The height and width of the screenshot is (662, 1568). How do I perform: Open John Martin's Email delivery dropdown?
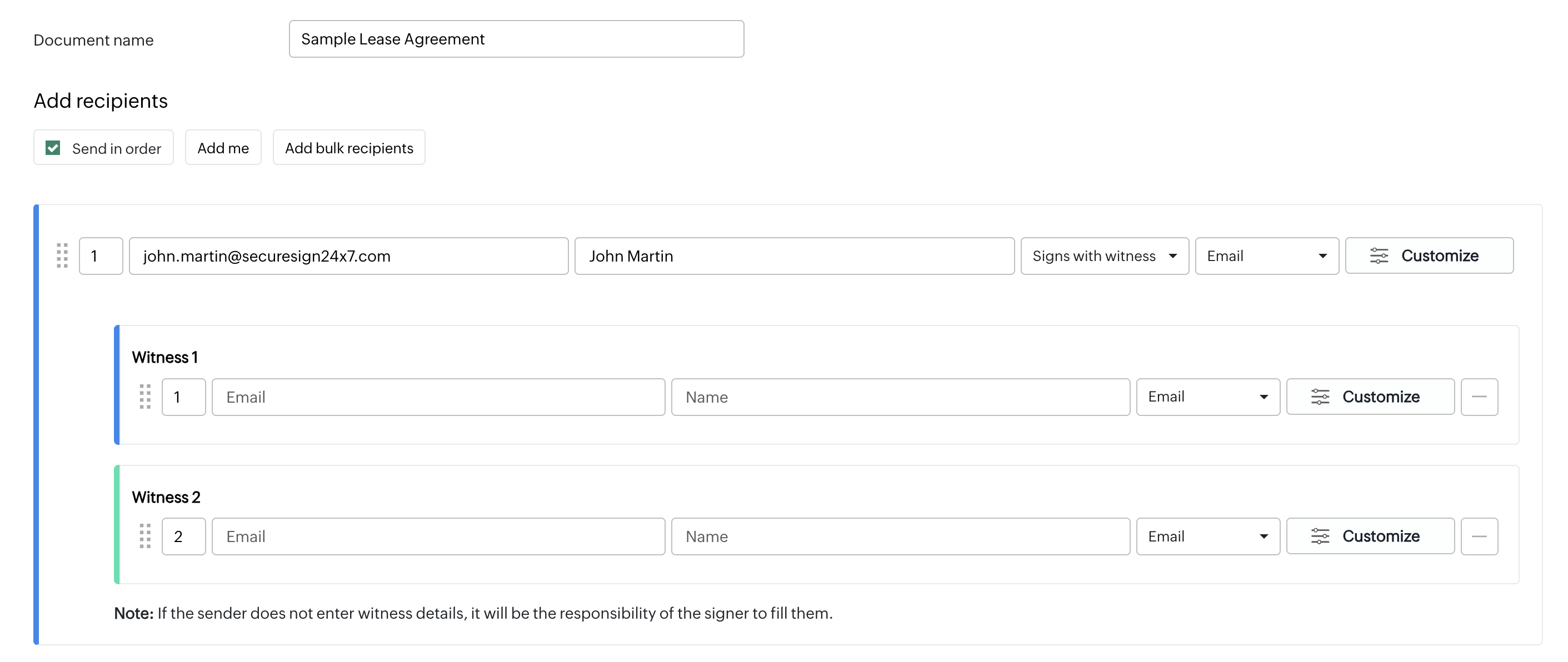click(x=1267, y=255)
